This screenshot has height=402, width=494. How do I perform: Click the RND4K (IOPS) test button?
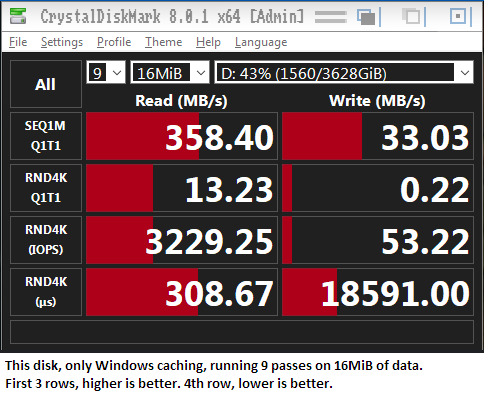pyautogui.click(x=46, y=240)
